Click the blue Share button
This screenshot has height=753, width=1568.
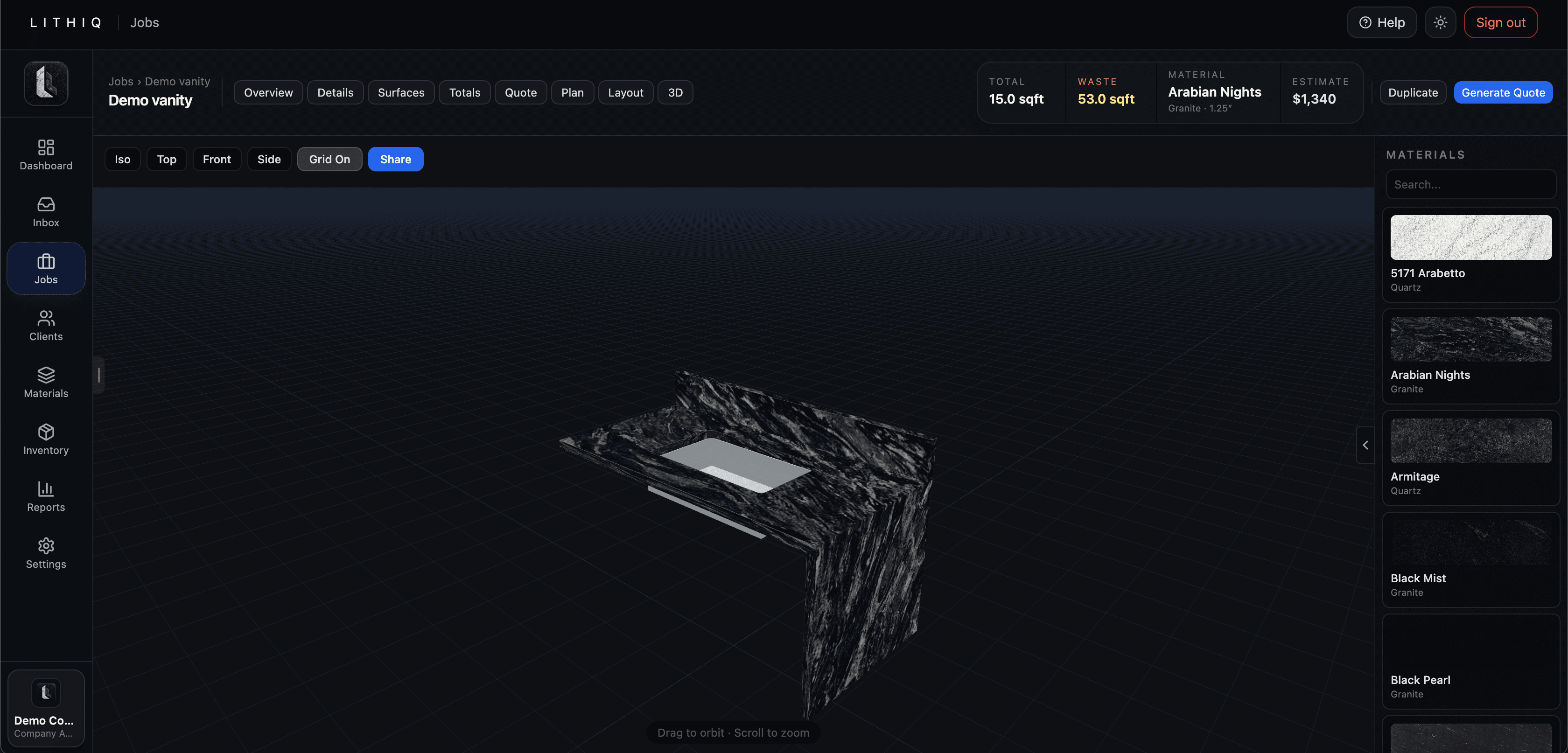pyautogui.click(x=396, y=159)
